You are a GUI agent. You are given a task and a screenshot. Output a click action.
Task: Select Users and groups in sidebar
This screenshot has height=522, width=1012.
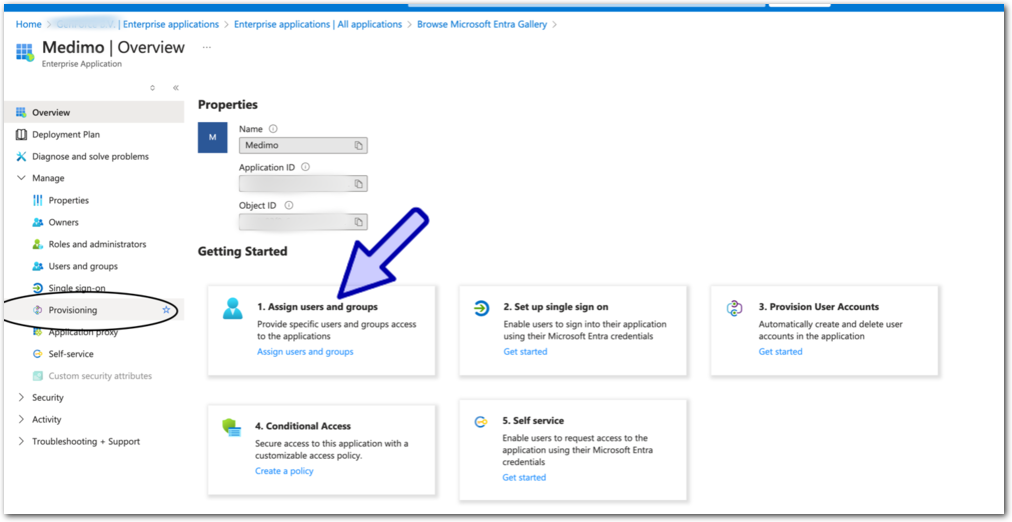83,266
